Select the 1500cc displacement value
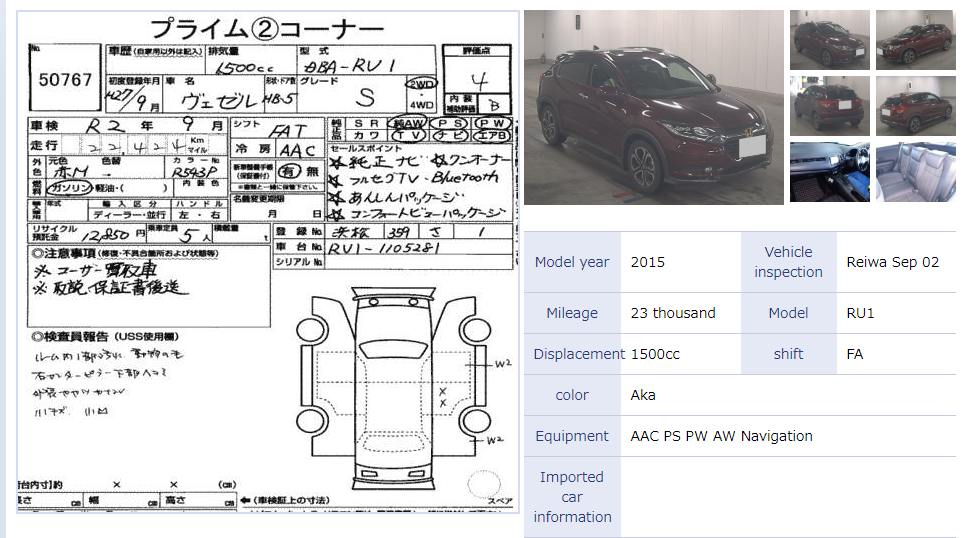This screenshot has height=538, width=964. pos(655,354)
